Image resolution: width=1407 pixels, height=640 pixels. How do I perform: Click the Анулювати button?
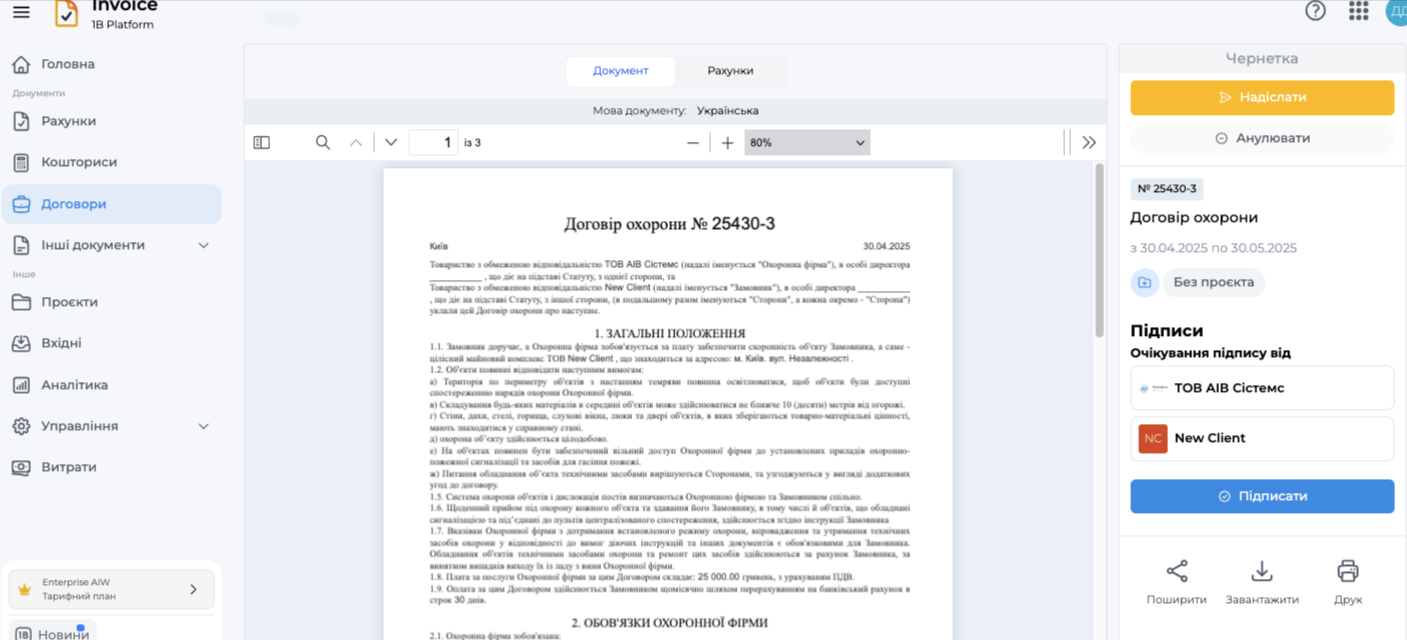click(1262, 138)
